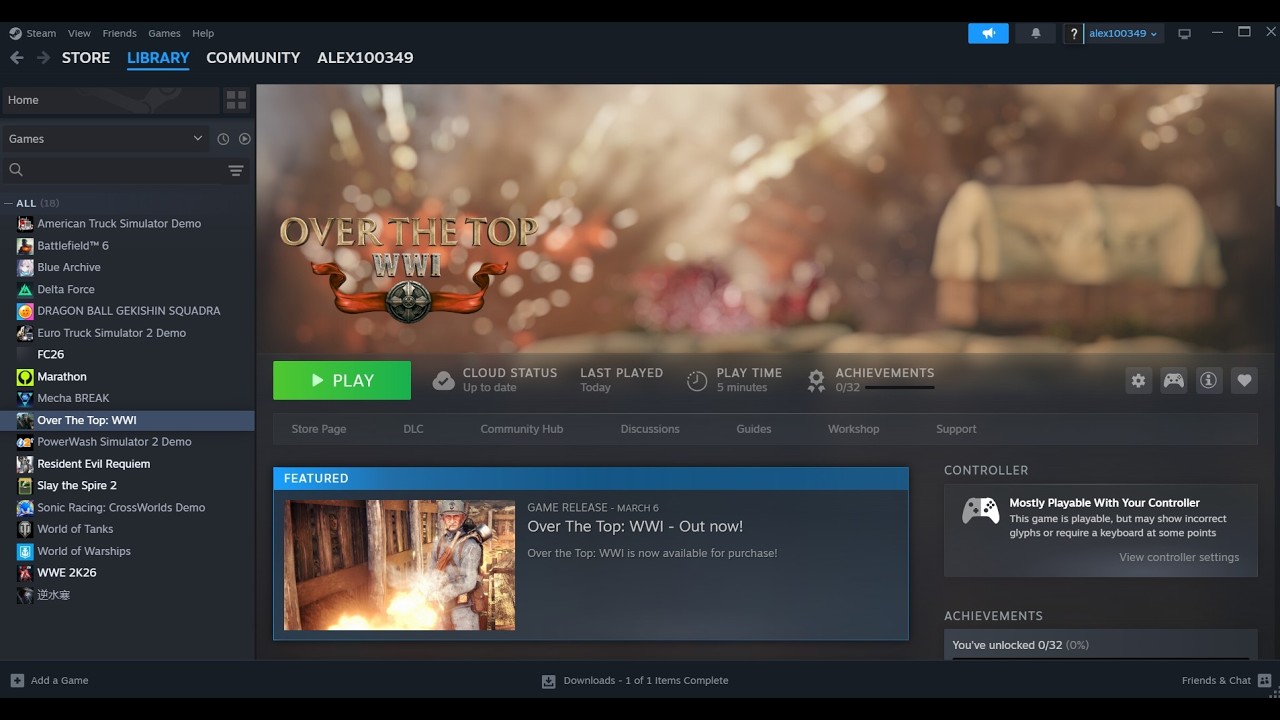Collapse the ALL games category
This screenshot has width=1280, height=720.
[x=9, y=203]
